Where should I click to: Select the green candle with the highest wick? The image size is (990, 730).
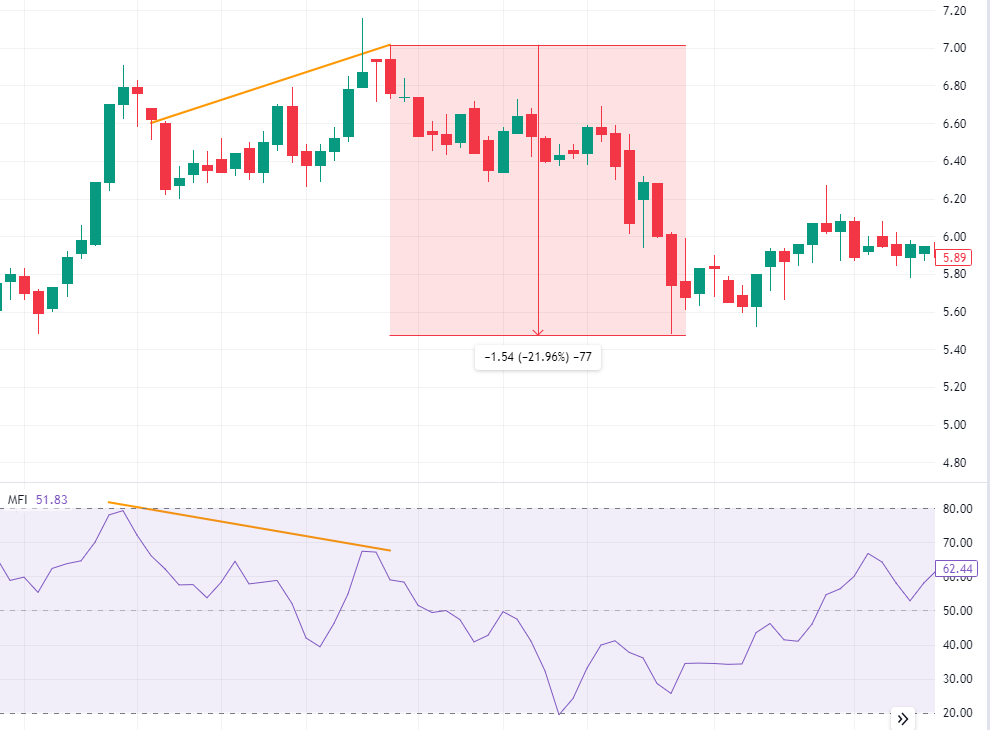362,78
